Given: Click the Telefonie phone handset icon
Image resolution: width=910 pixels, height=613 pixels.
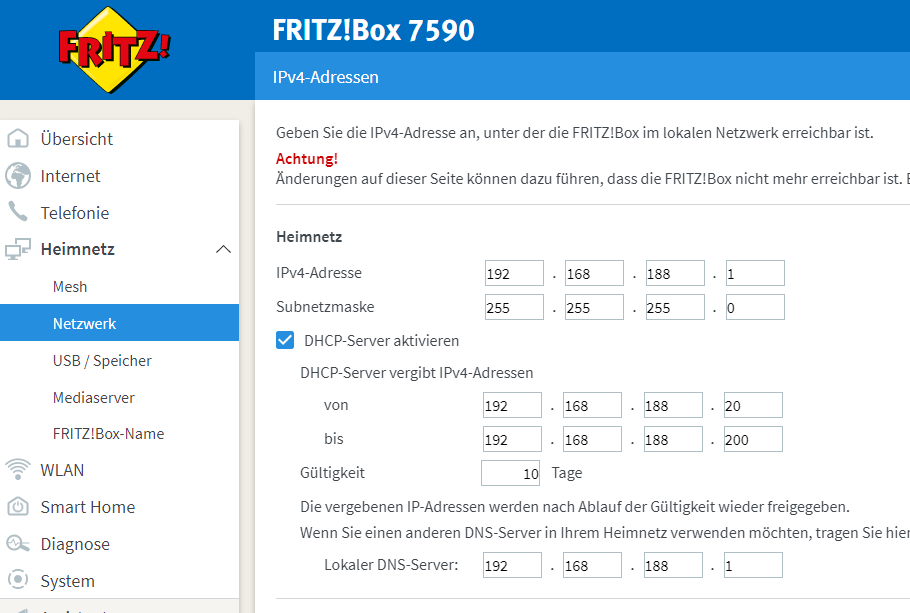Looking at the screenshot, I should pyautogui.click(x=18, y=212).
